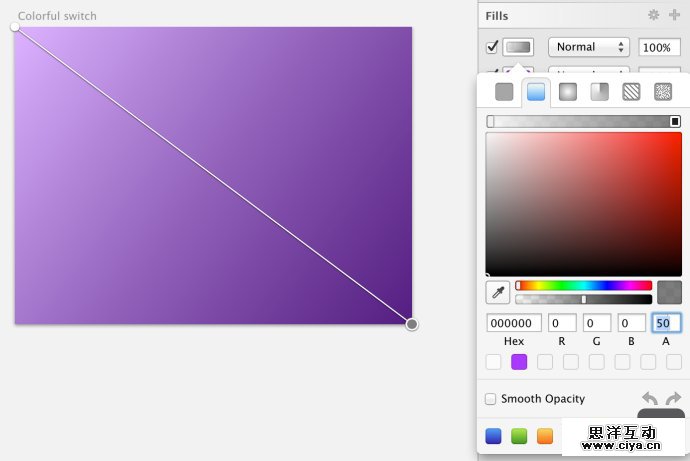The height and width of the screenshot is (461, 690).
Task: Rotate the gradient left with curved arrow
Action: click(x=650, y=399)
